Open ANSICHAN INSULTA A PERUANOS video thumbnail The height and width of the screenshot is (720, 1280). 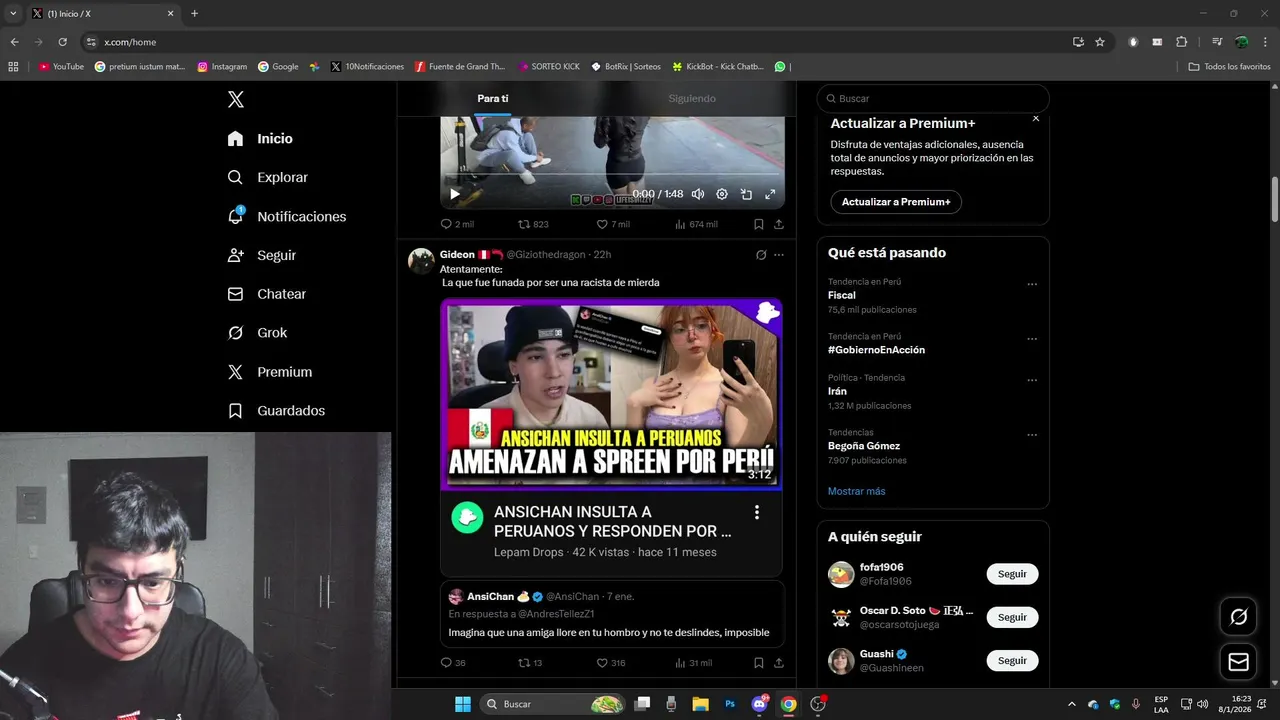(x=612, y=394)
